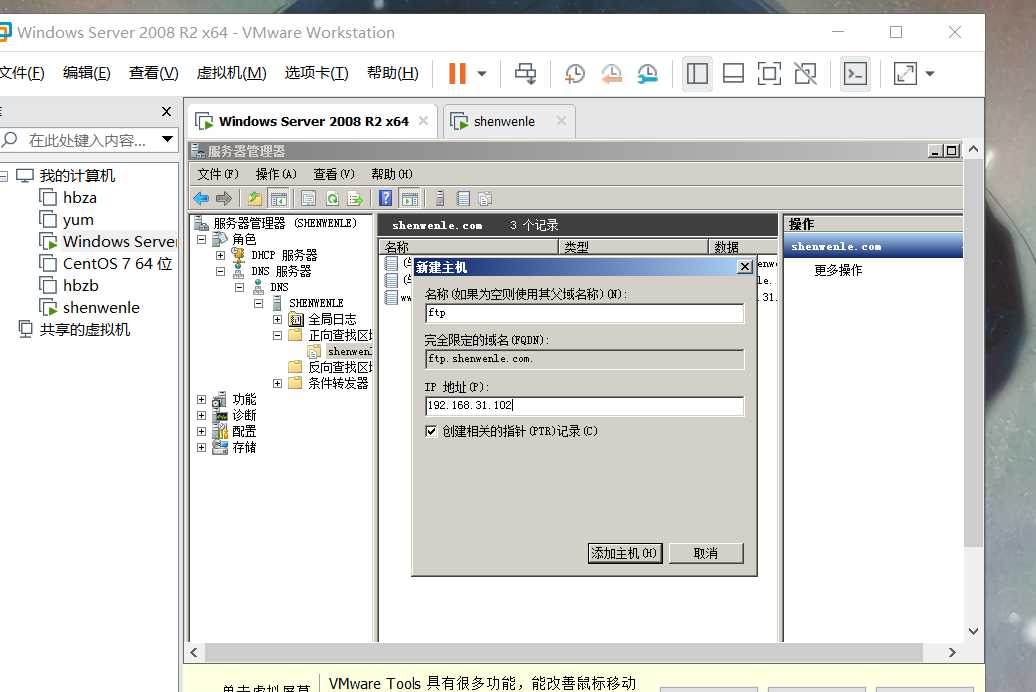Screen dimensions: 1036x692
Task: Open the console view terminal icon
Action: [x=856, y=73]
